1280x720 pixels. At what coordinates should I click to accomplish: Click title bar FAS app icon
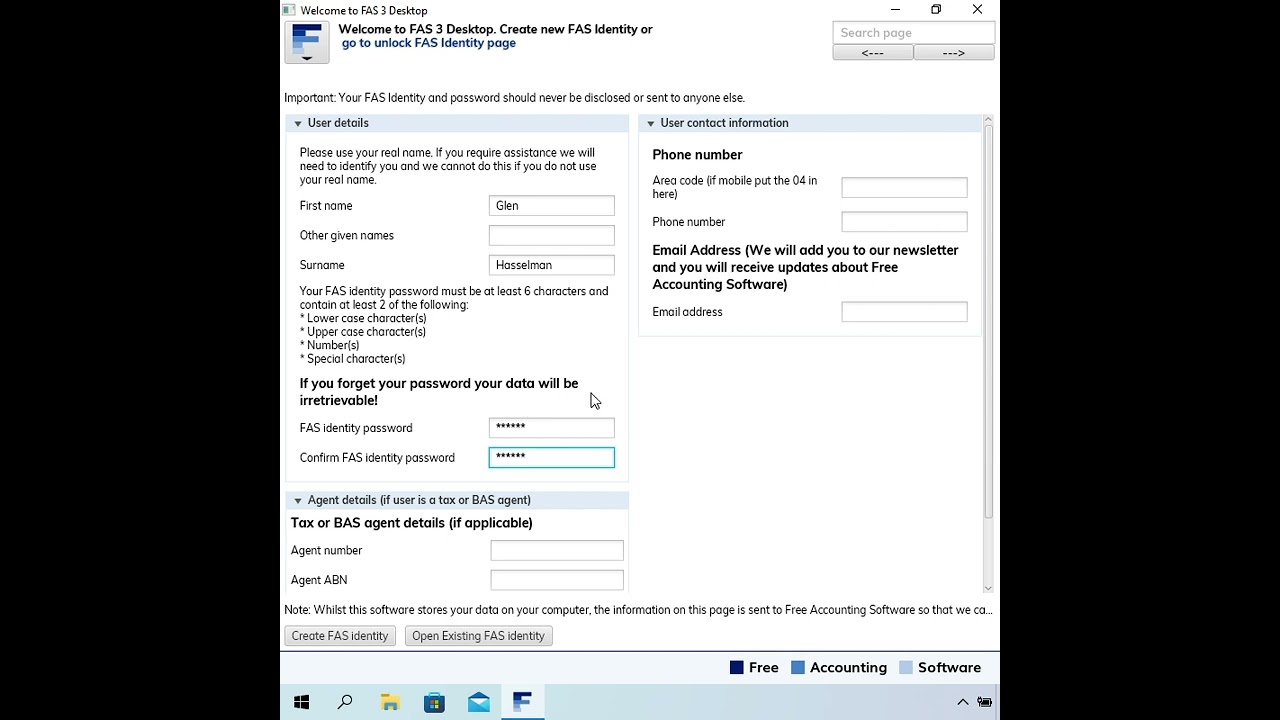click(x=289, y=10)
